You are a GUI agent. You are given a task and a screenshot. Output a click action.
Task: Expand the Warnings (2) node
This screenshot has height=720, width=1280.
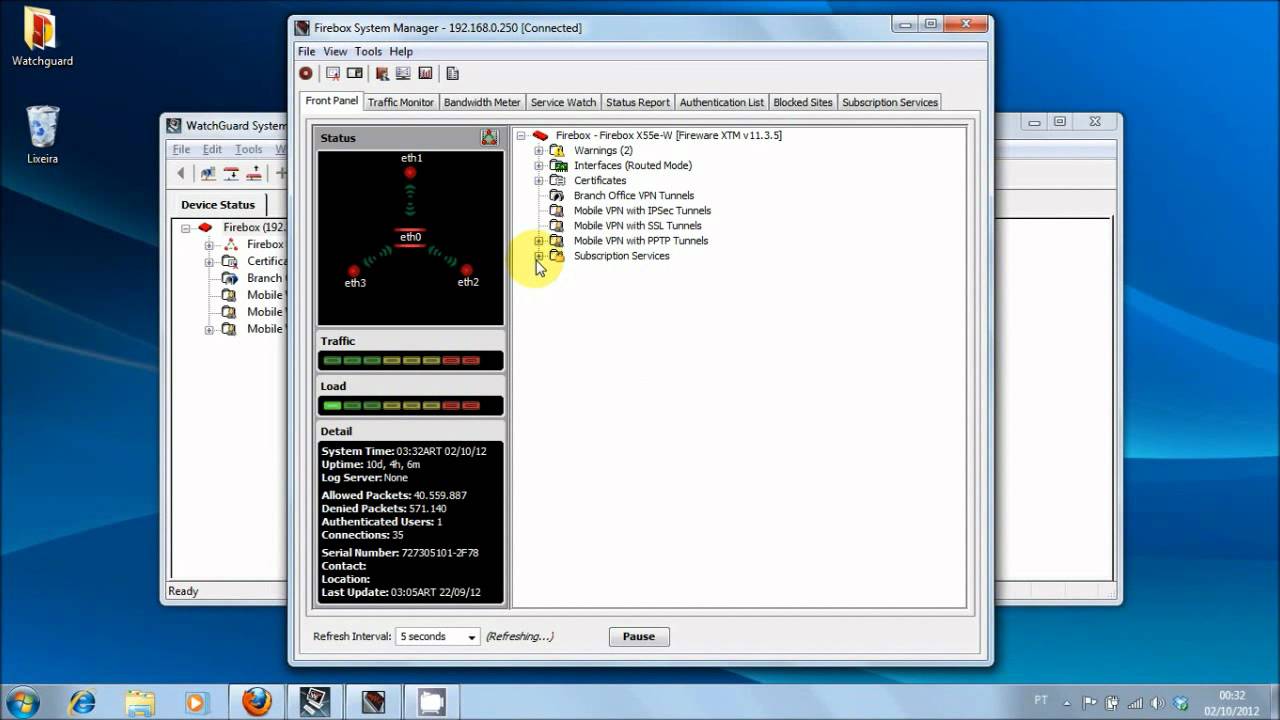[538, 150]
